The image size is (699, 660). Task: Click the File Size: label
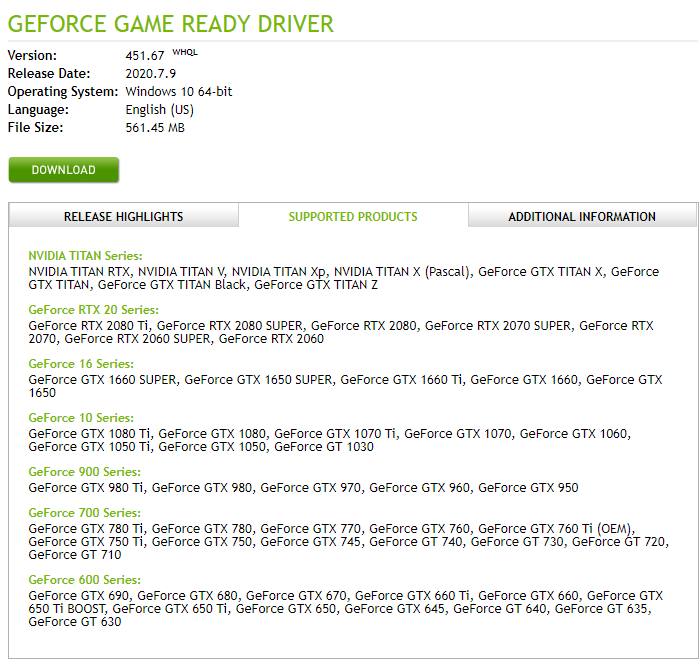[36, 127]
